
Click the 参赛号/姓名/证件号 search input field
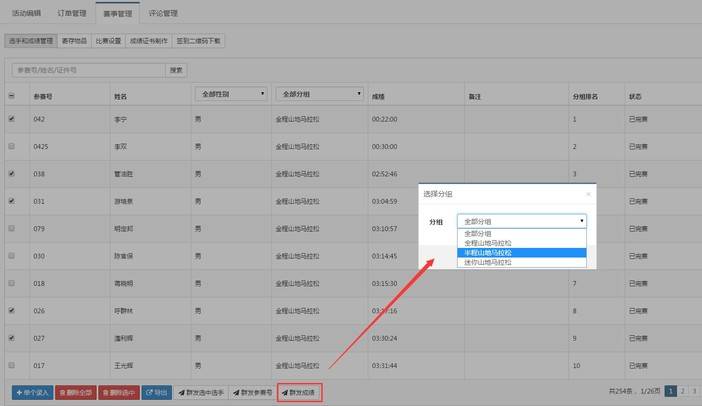tap(88, 70)
